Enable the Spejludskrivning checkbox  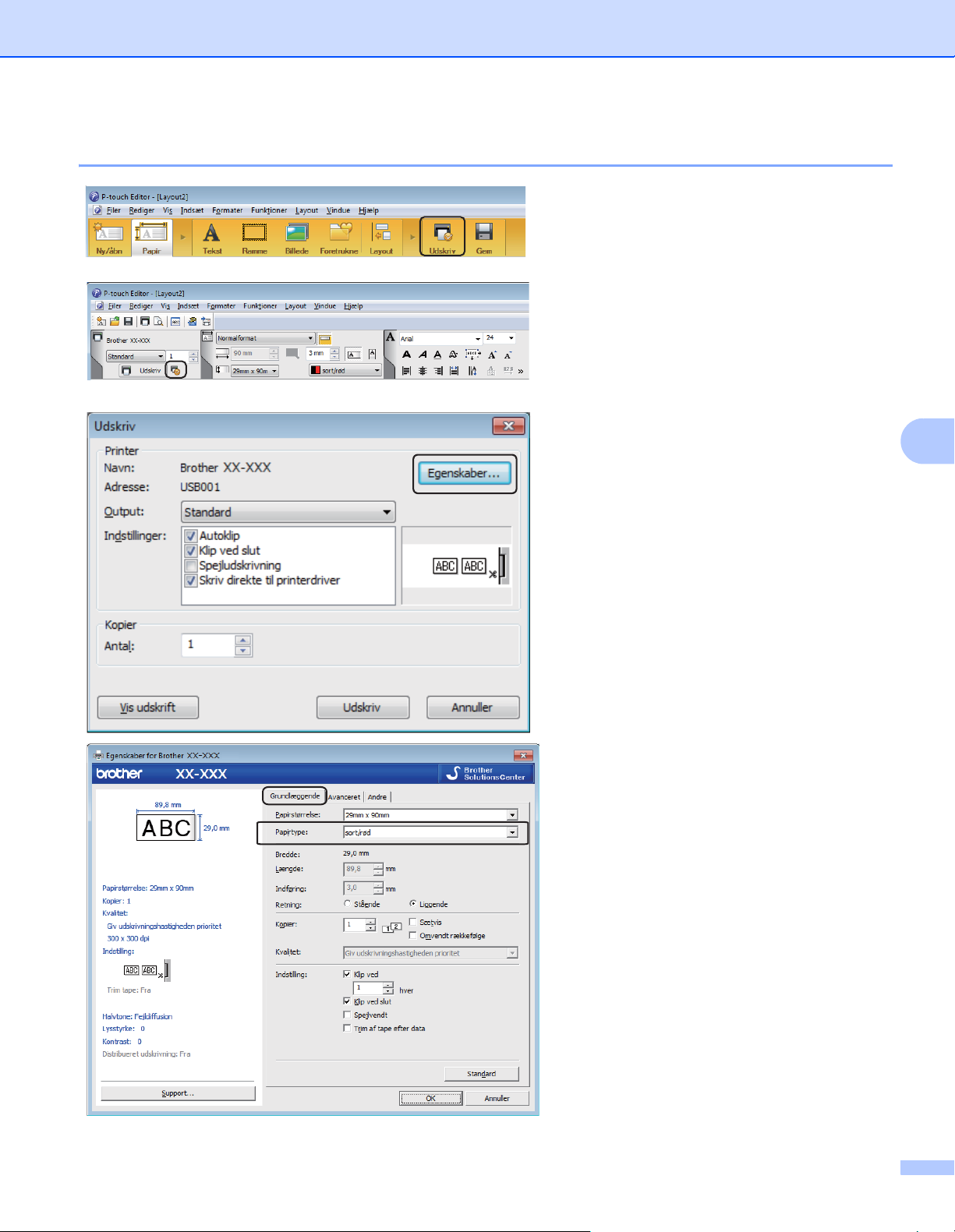[x=191, y=566]
